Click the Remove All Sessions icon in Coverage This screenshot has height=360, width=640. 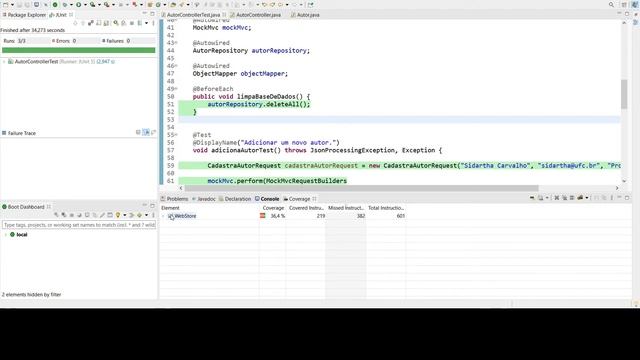564,198
